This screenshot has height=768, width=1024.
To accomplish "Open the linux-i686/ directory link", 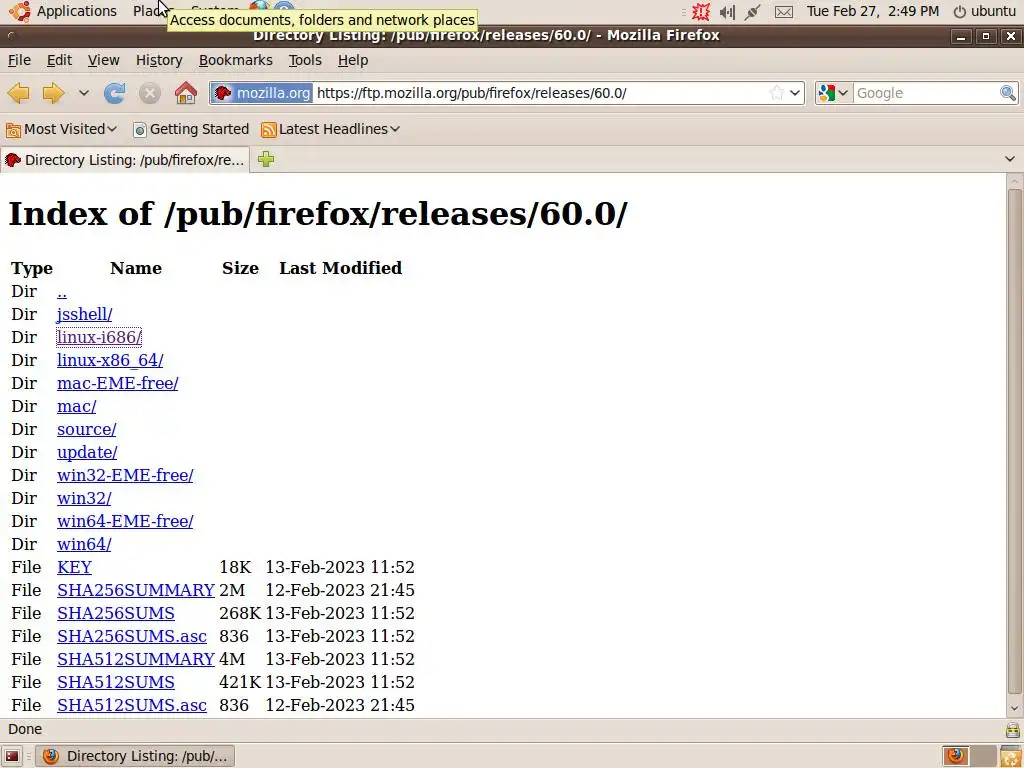I will point(99,337).
